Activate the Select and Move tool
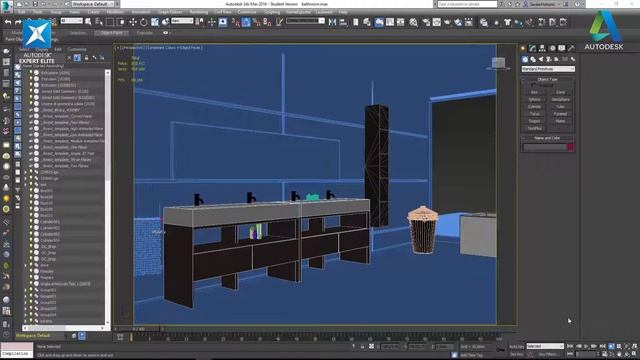Image resolution: width=640 pixels, height=360 pixels. tap(133, 22)
